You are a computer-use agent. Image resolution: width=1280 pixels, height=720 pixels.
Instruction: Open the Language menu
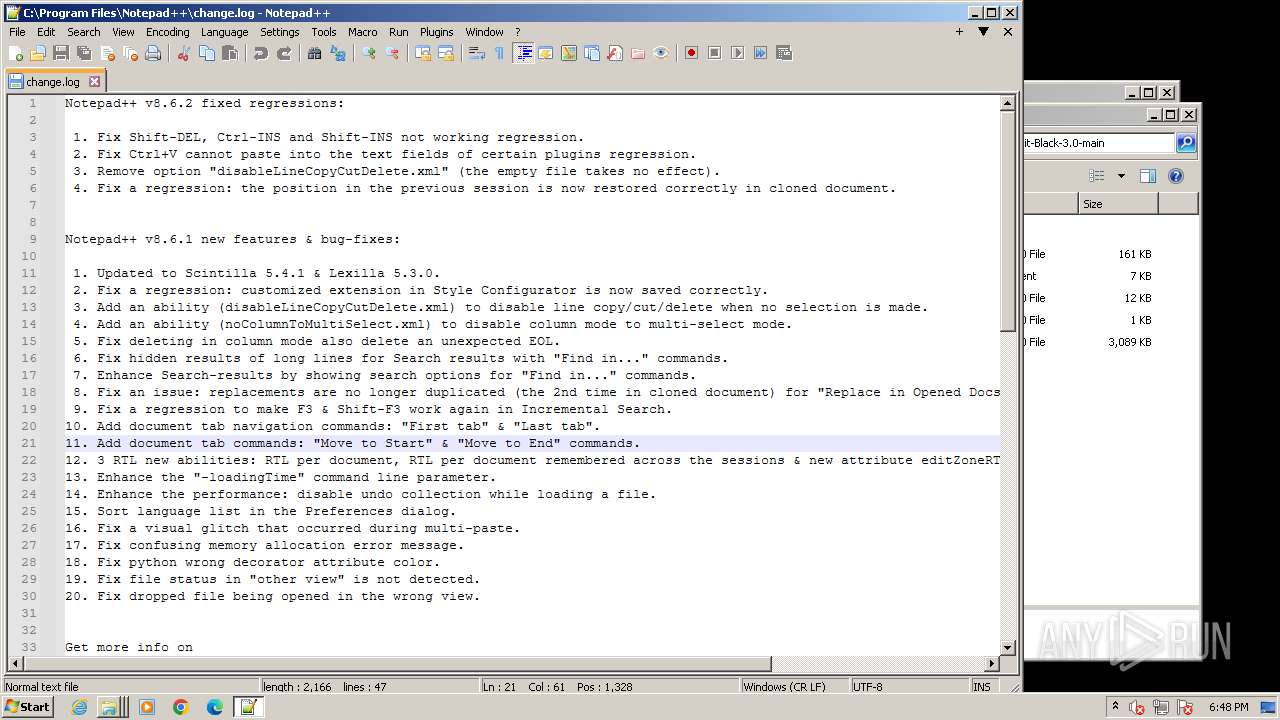pos(224,32)
